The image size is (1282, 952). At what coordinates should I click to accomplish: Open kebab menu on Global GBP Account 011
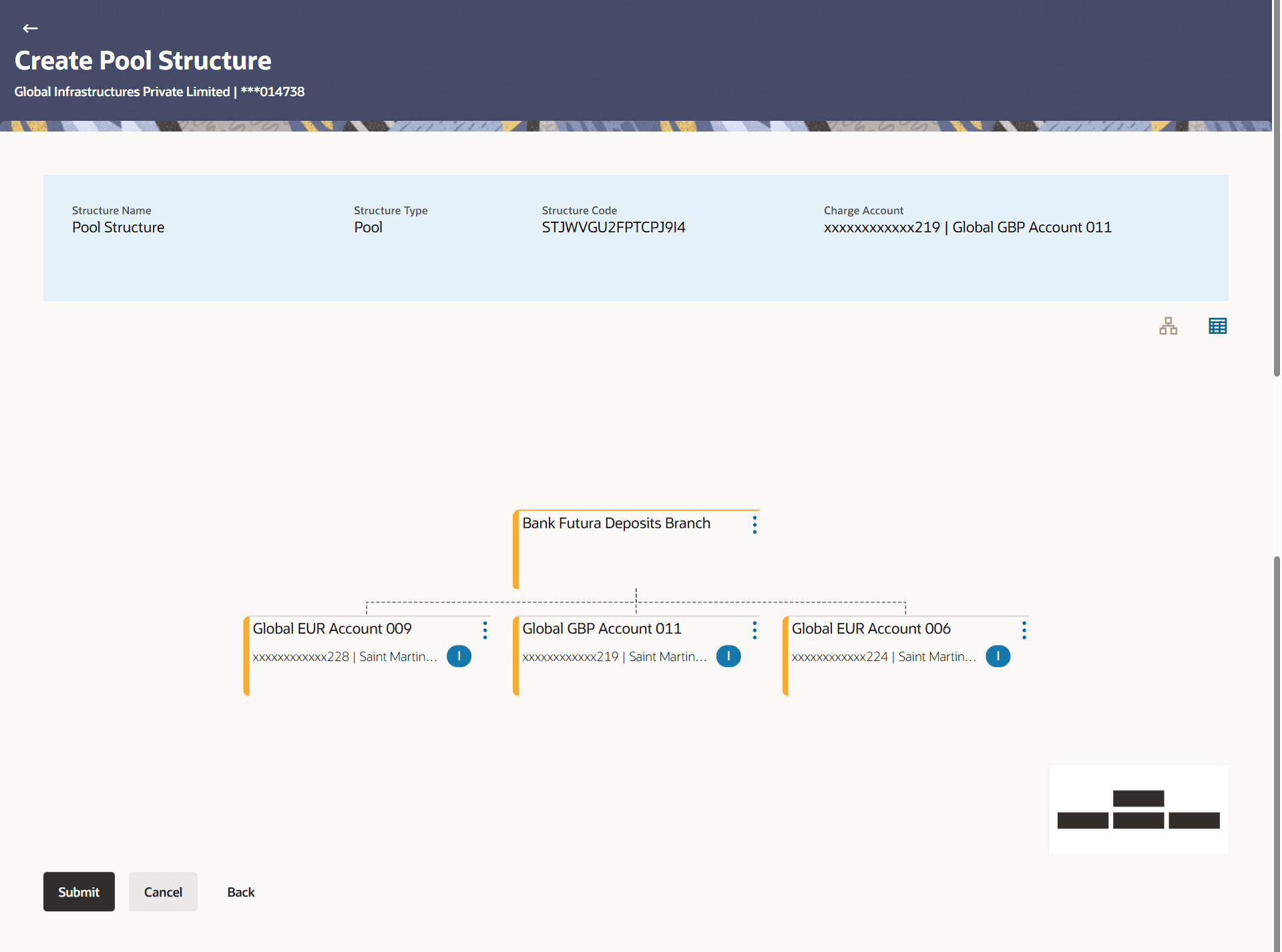[755, 630]
